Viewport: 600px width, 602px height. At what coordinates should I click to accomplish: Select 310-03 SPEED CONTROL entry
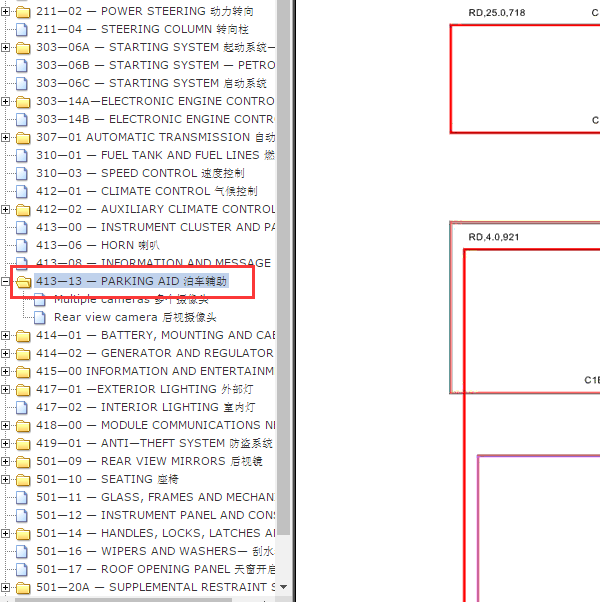click(140, 173)
